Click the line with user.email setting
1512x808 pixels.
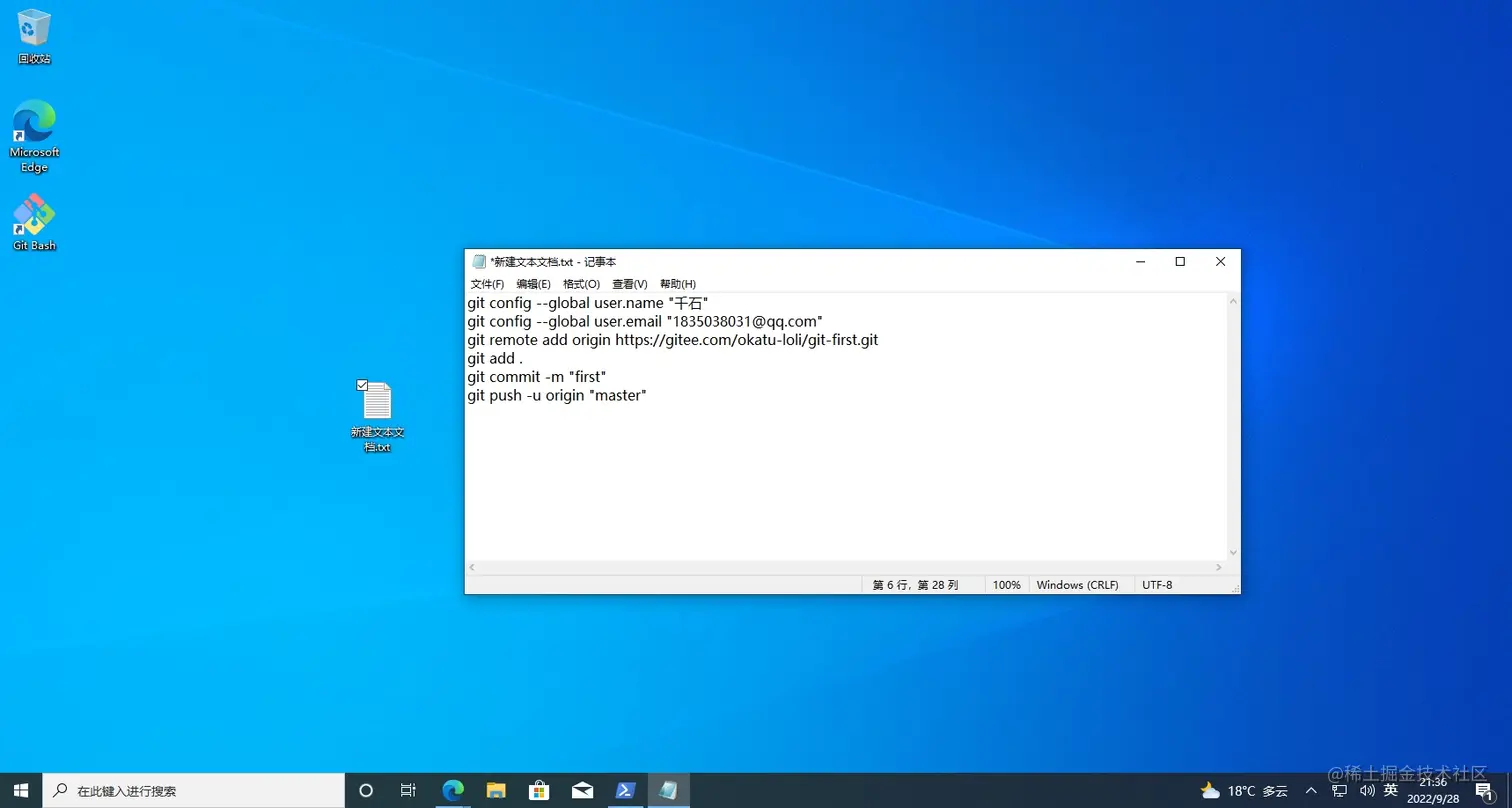645,321
